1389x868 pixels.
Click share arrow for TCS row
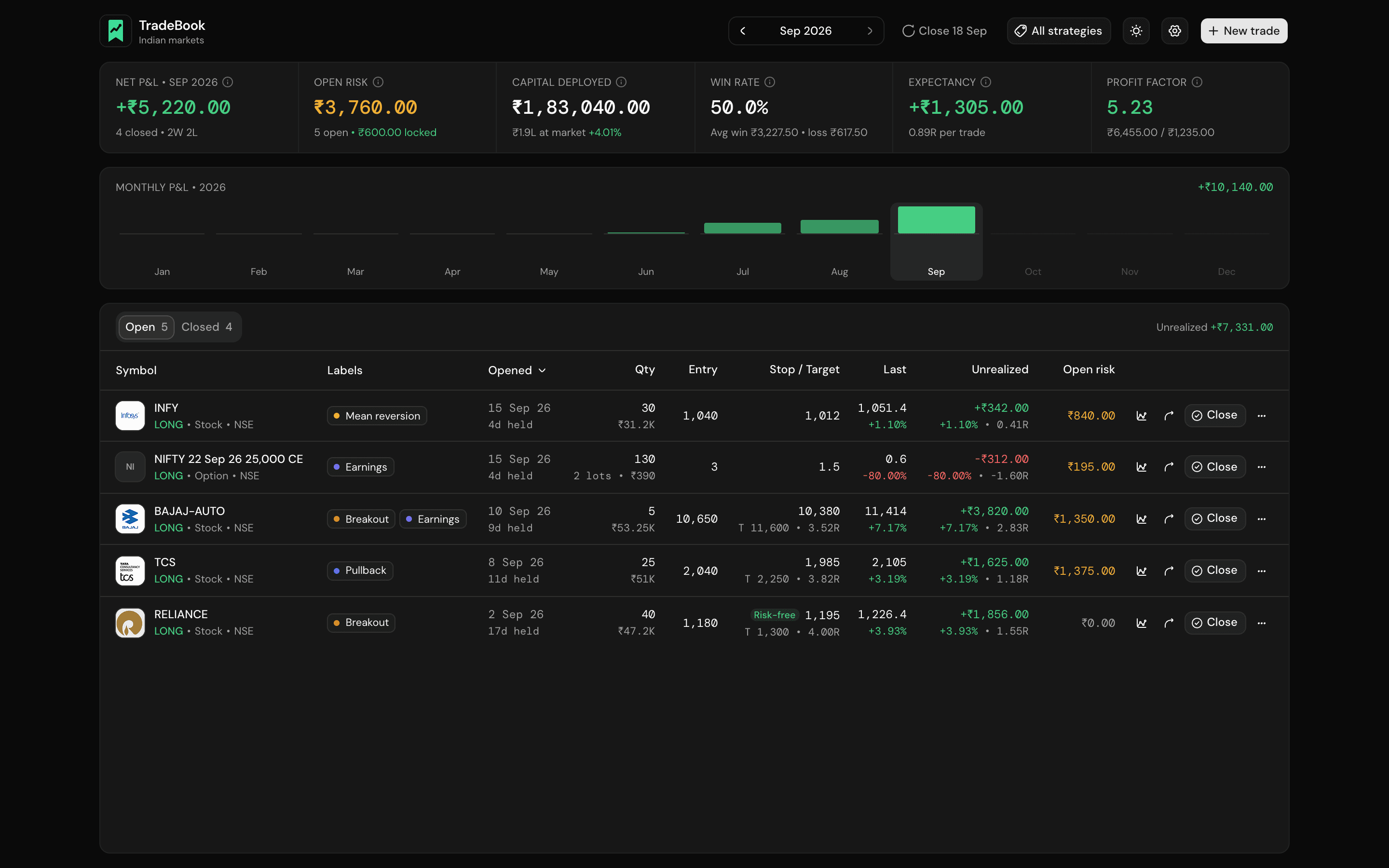pyautogui.click(x=1169, y=571)
